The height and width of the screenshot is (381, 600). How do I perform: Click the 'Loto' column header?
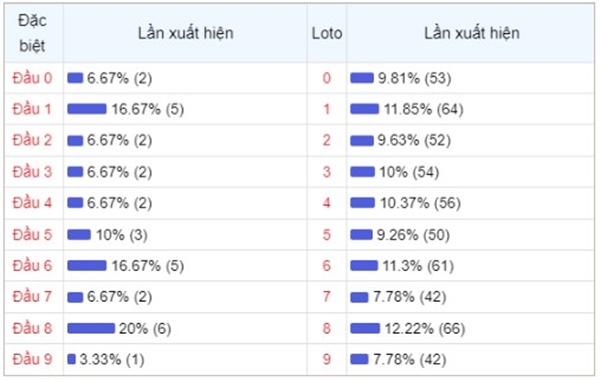(x=327, y=33)
